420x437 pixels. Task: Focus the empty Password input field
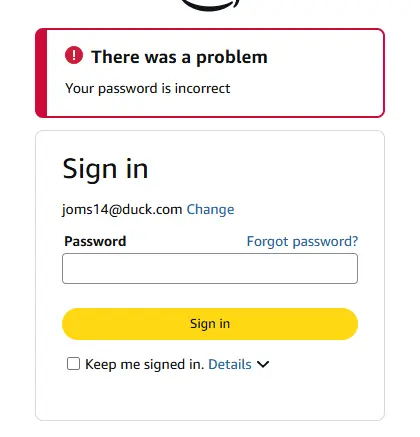(x=210, y=268)
